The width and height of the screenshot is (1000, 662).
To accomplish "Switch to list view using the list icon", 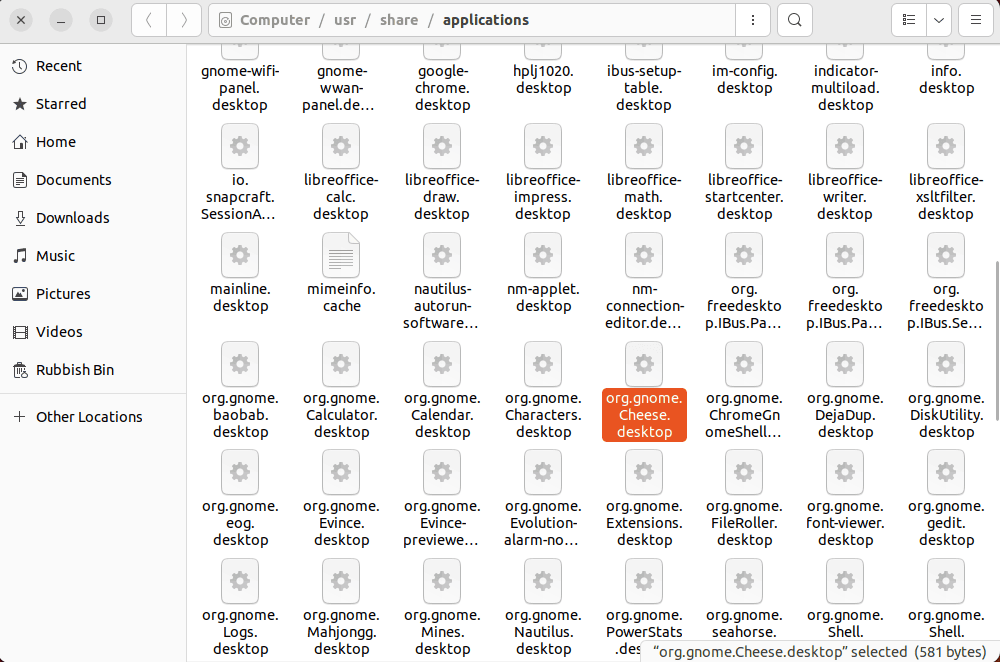I will point(908,19).
